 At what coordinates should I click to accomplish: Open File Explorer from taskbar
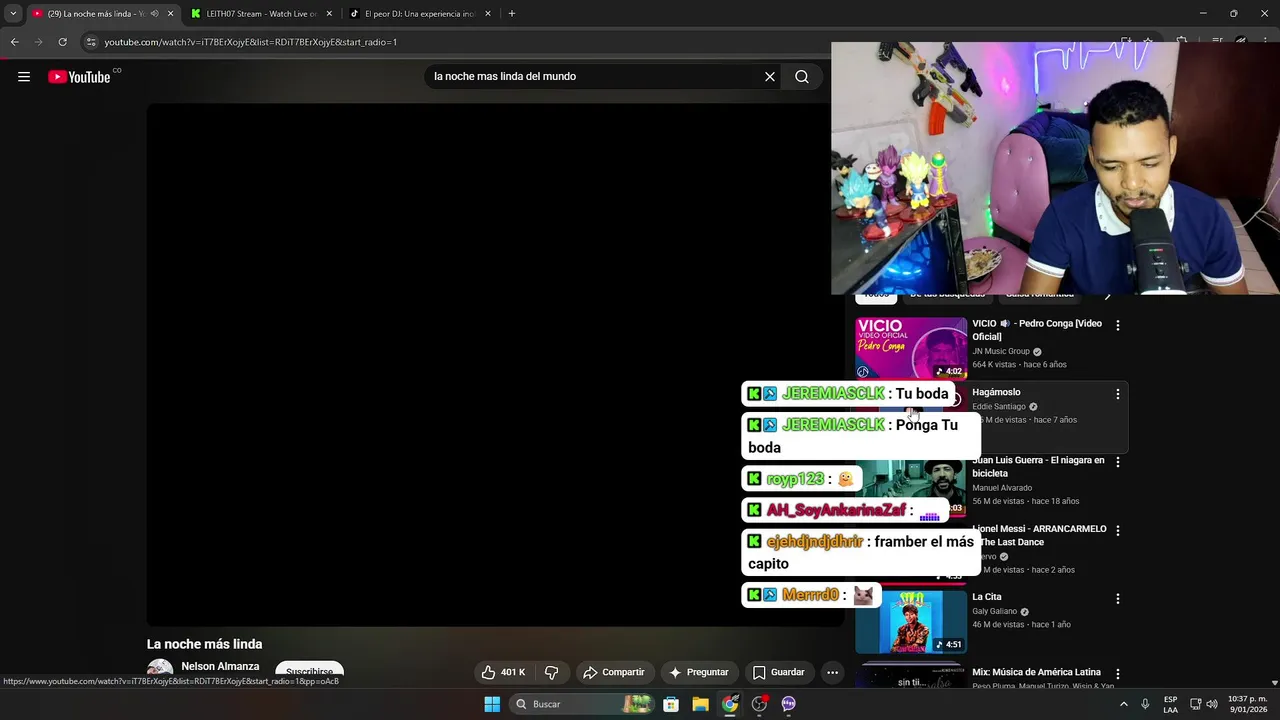(700, 704)
